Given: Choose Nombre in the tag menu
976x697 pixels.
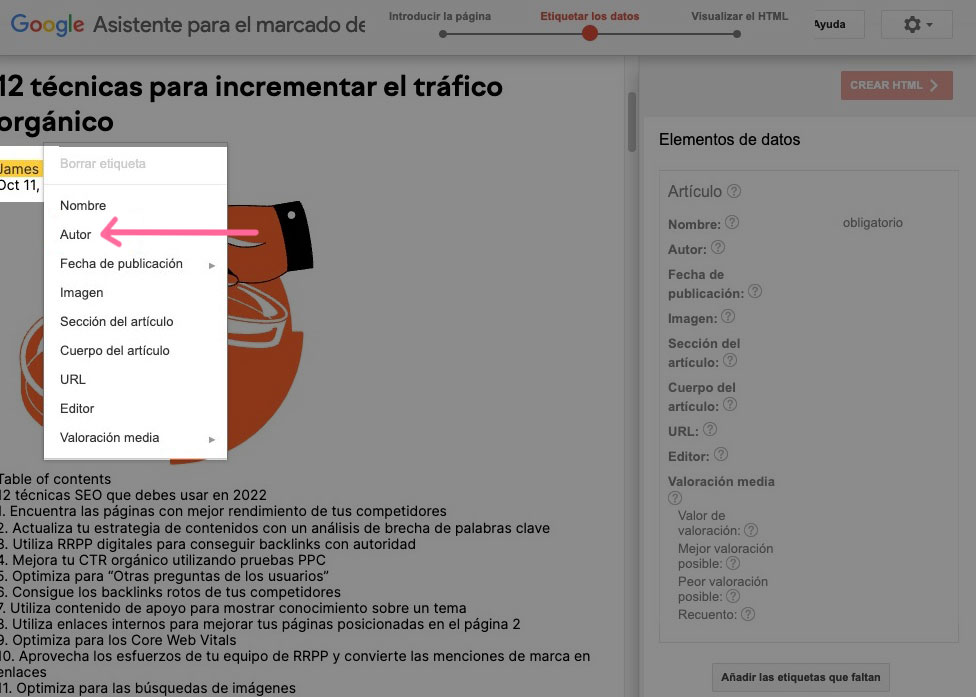Looking at the screenshot, I should 83,206.
